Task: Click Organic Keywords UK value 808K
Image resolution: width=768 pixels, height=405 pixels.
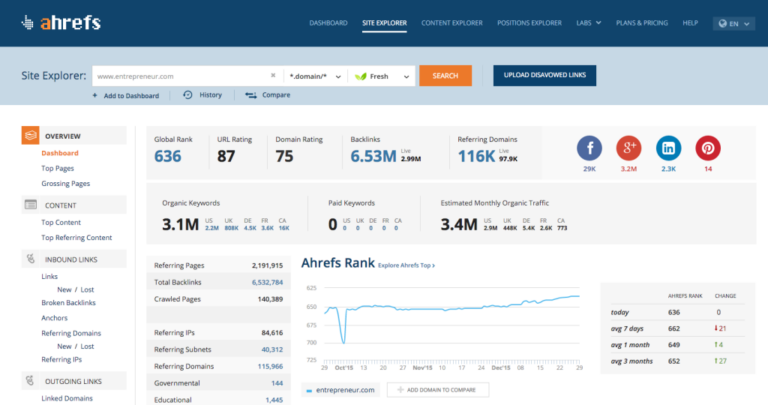Action: (x=231, y=228)
